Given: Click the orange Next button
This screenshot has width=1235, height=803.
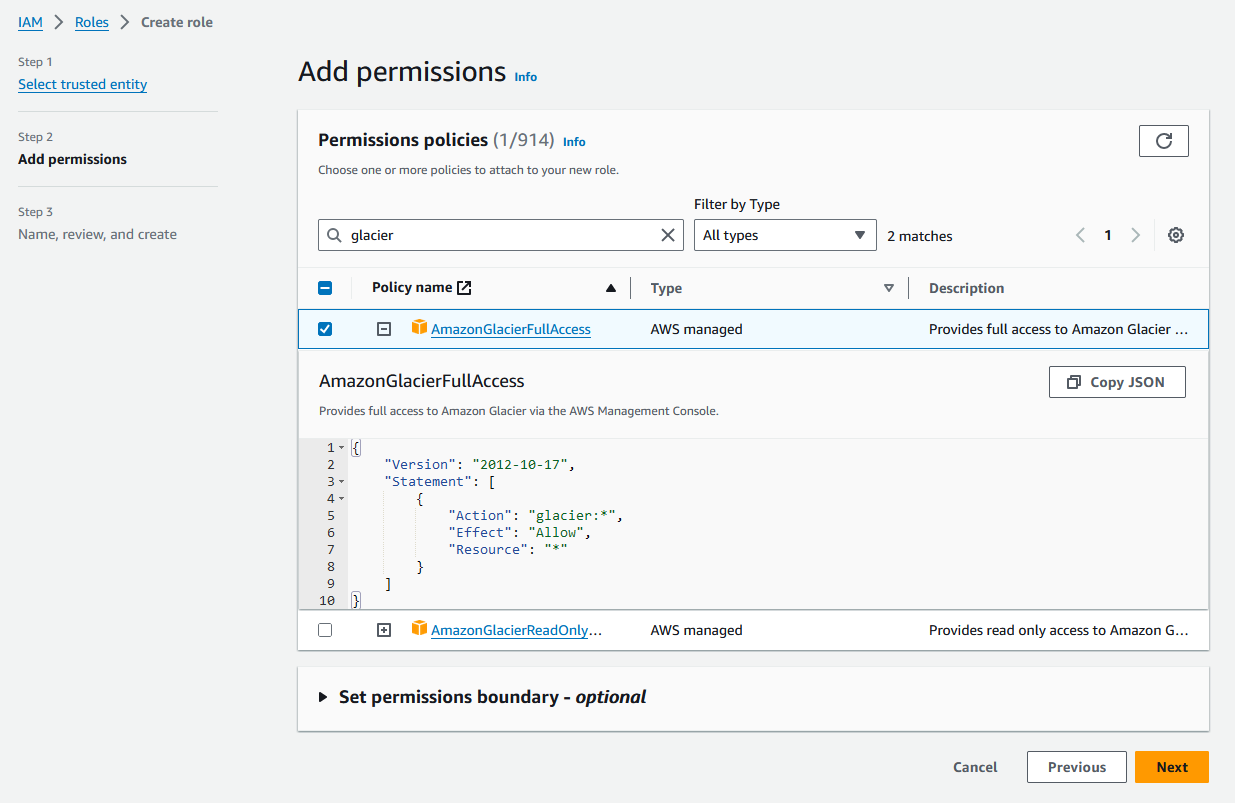Looking at the screenshot, I should [x=1171, y=767].
